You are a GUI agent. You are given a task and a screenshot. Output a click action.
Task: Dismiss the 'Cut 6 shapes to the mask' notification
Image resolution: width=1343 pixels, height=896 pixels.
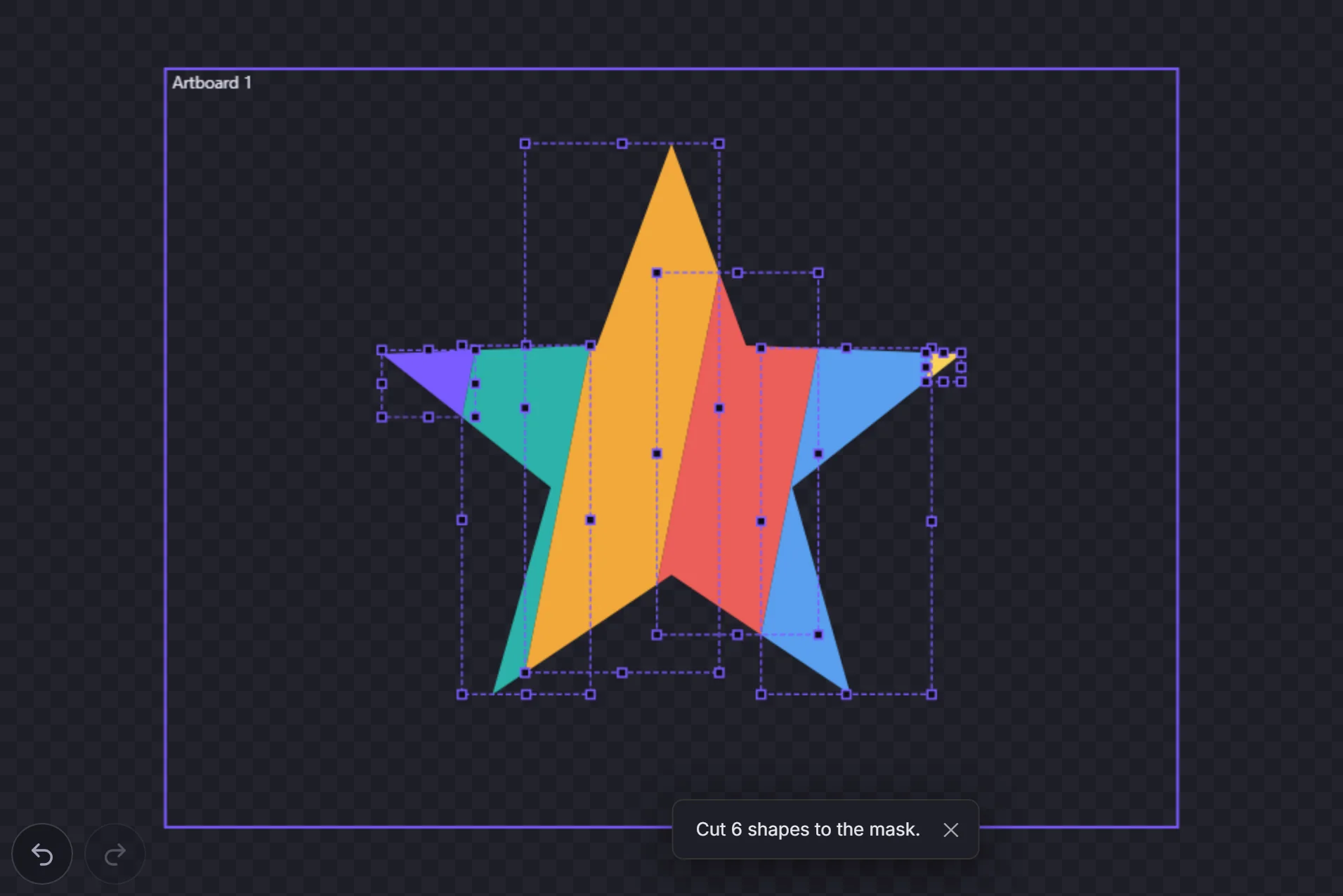click(x=951, y=830)
